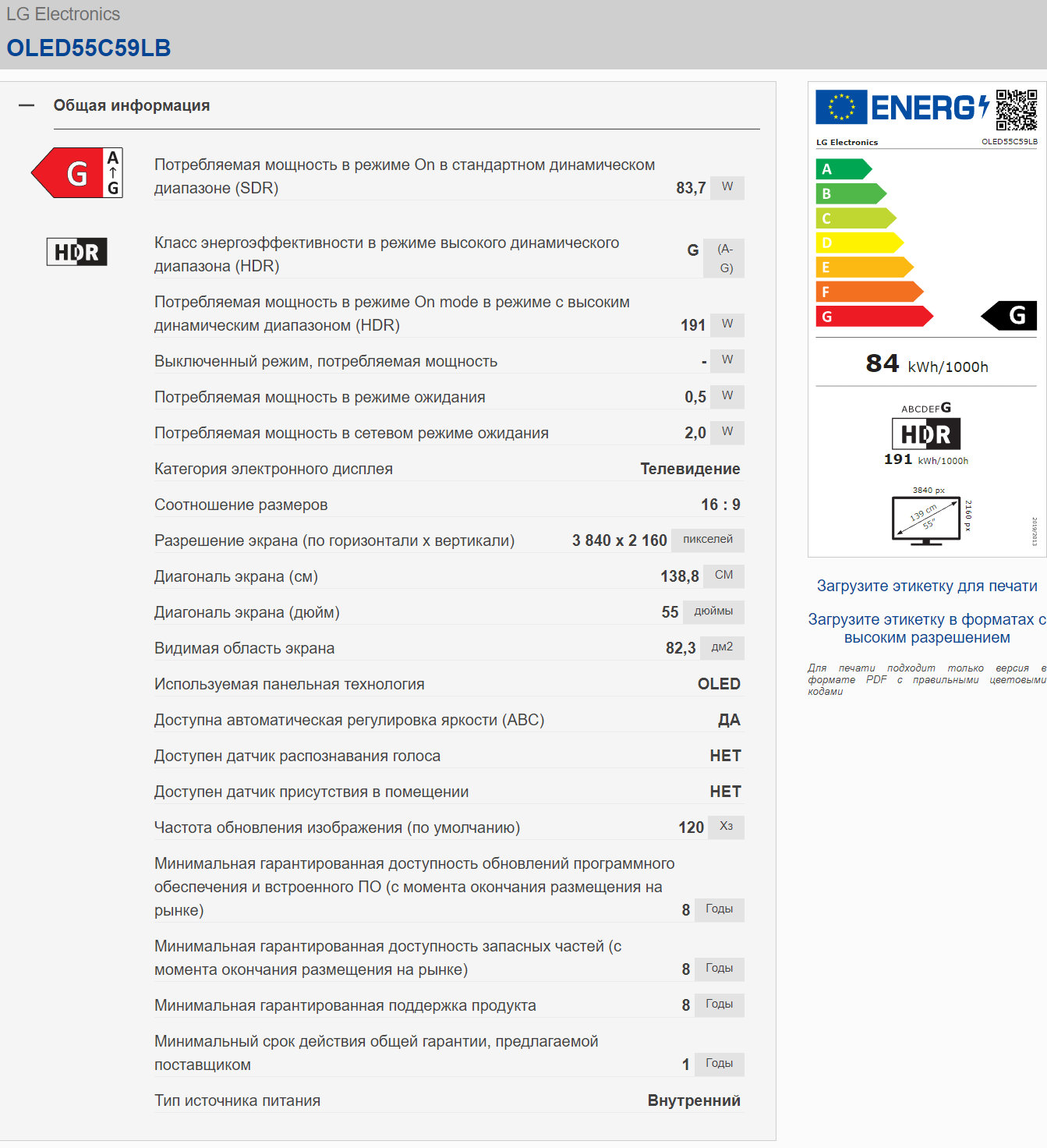1047x1148 pixels.
Task: Click the OLED panel technology value
Action: click(719, 684)
